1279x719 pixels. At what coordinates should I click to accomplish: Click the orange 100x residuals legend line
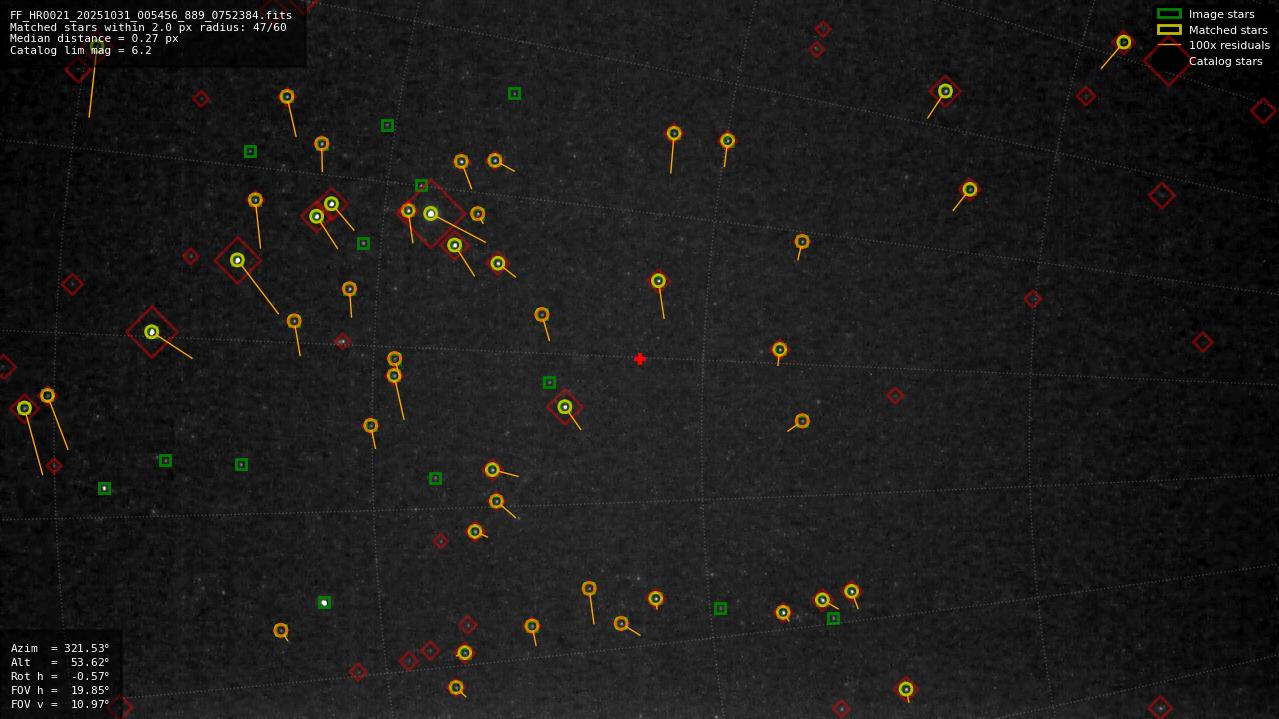pyautogui.click(x=1169, y=45)
